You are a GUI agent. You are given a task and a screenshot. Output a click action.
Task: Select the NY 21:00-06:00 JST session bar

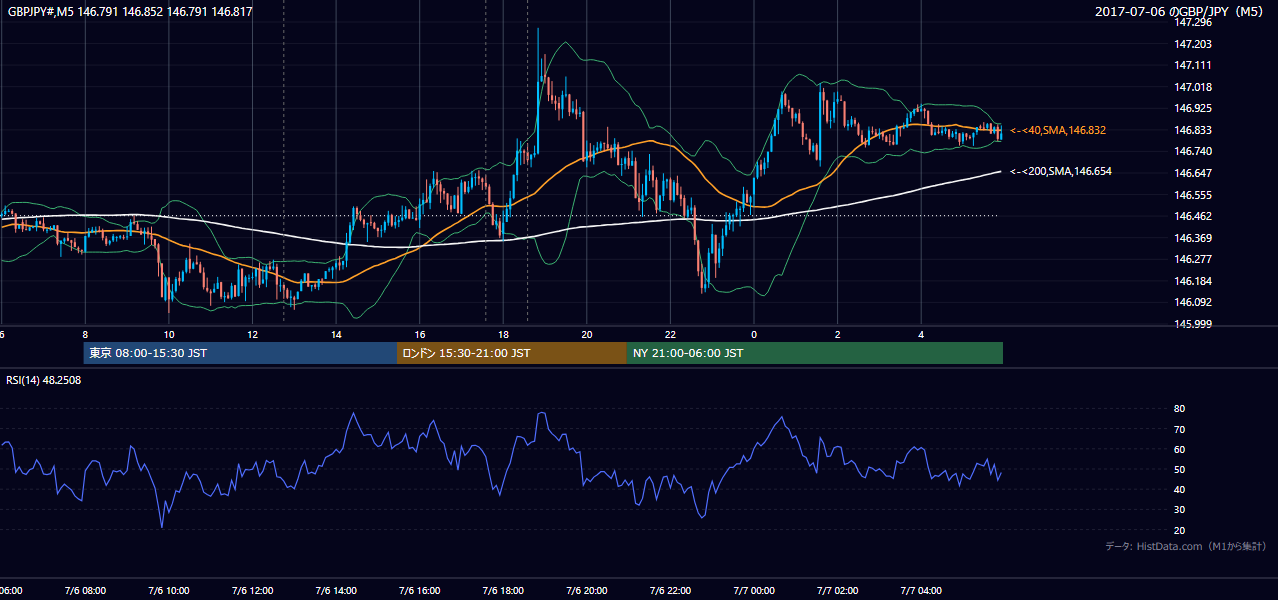(815, 353)
